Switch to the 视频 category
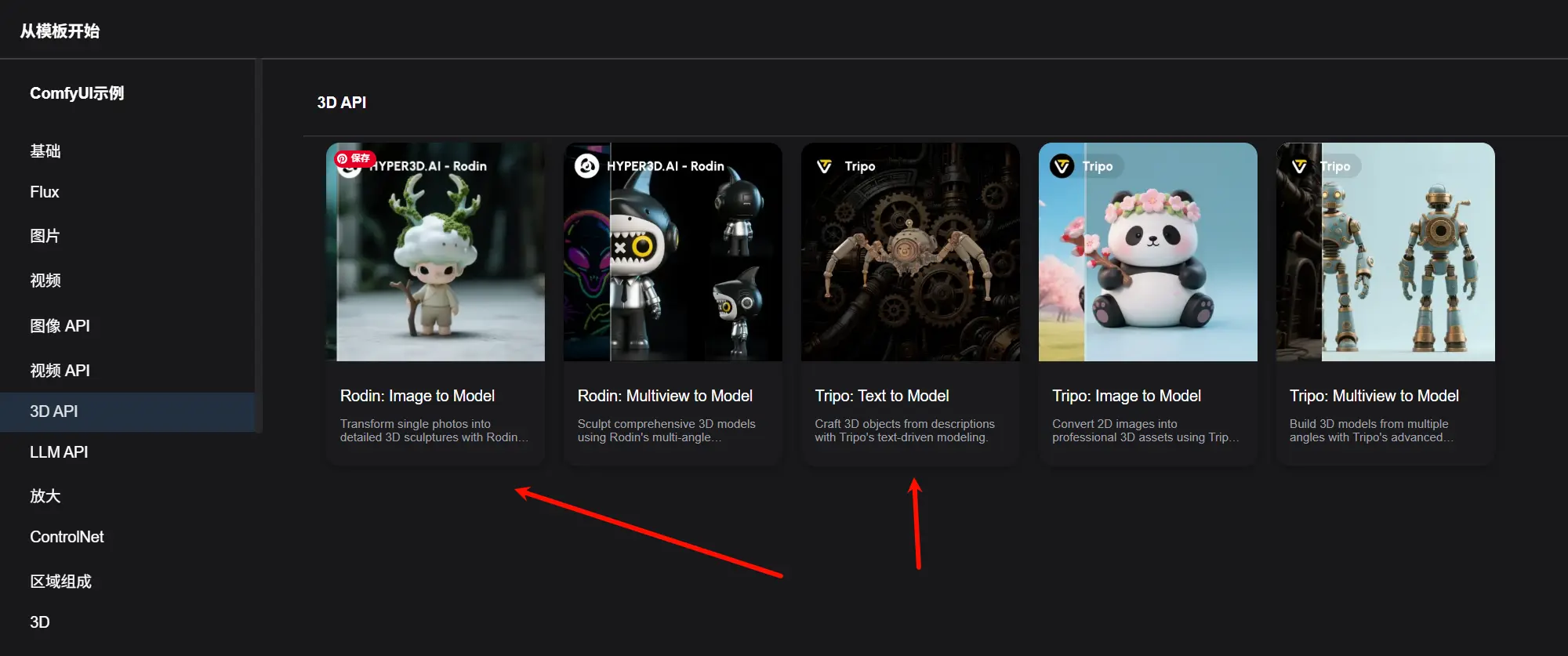1568x656 pixels. pos(45,281)
